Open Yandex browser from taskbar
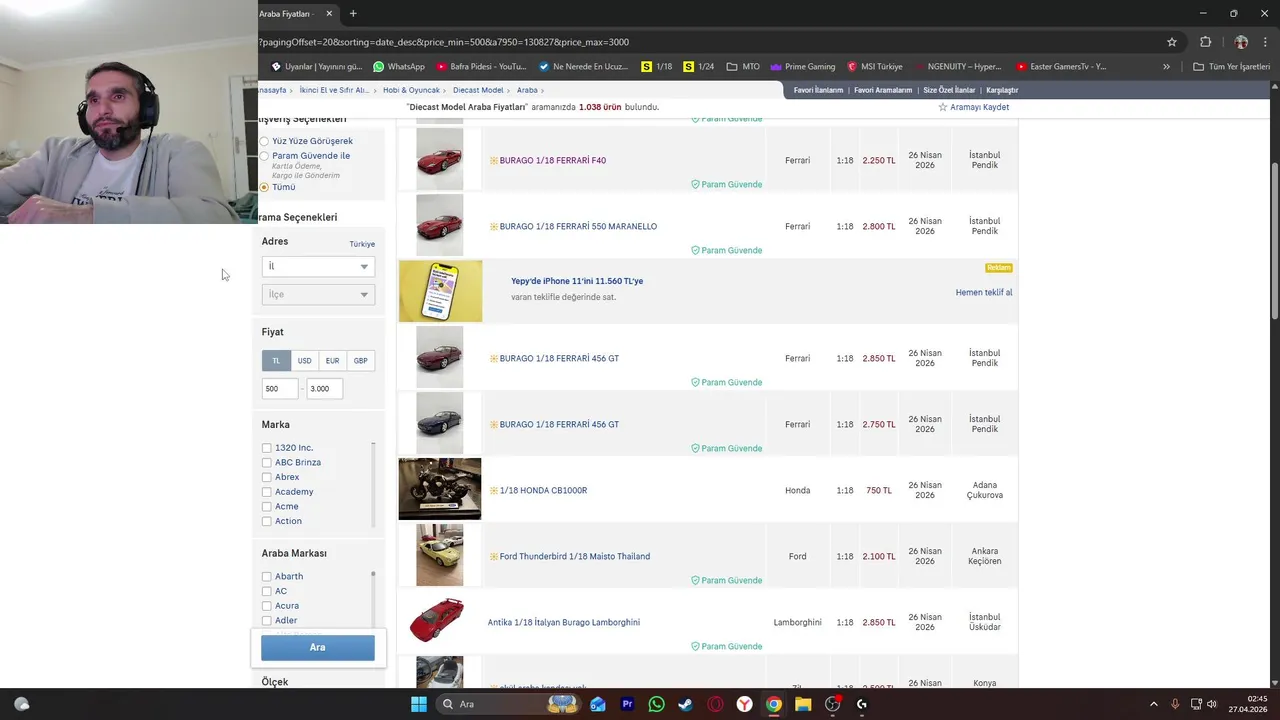 744,704
